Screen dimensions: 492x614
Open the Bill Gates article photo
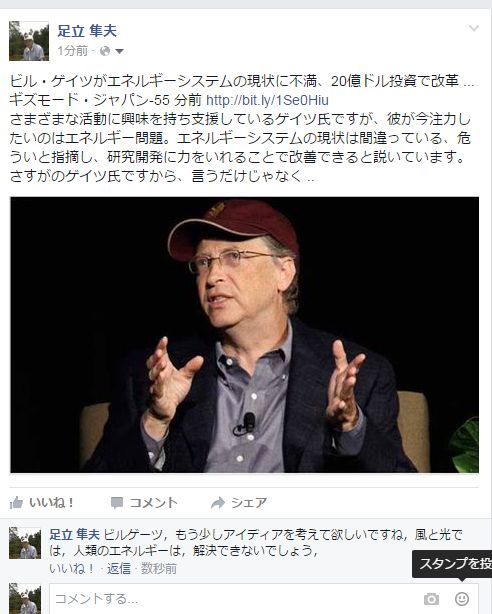tap(244, 335)
